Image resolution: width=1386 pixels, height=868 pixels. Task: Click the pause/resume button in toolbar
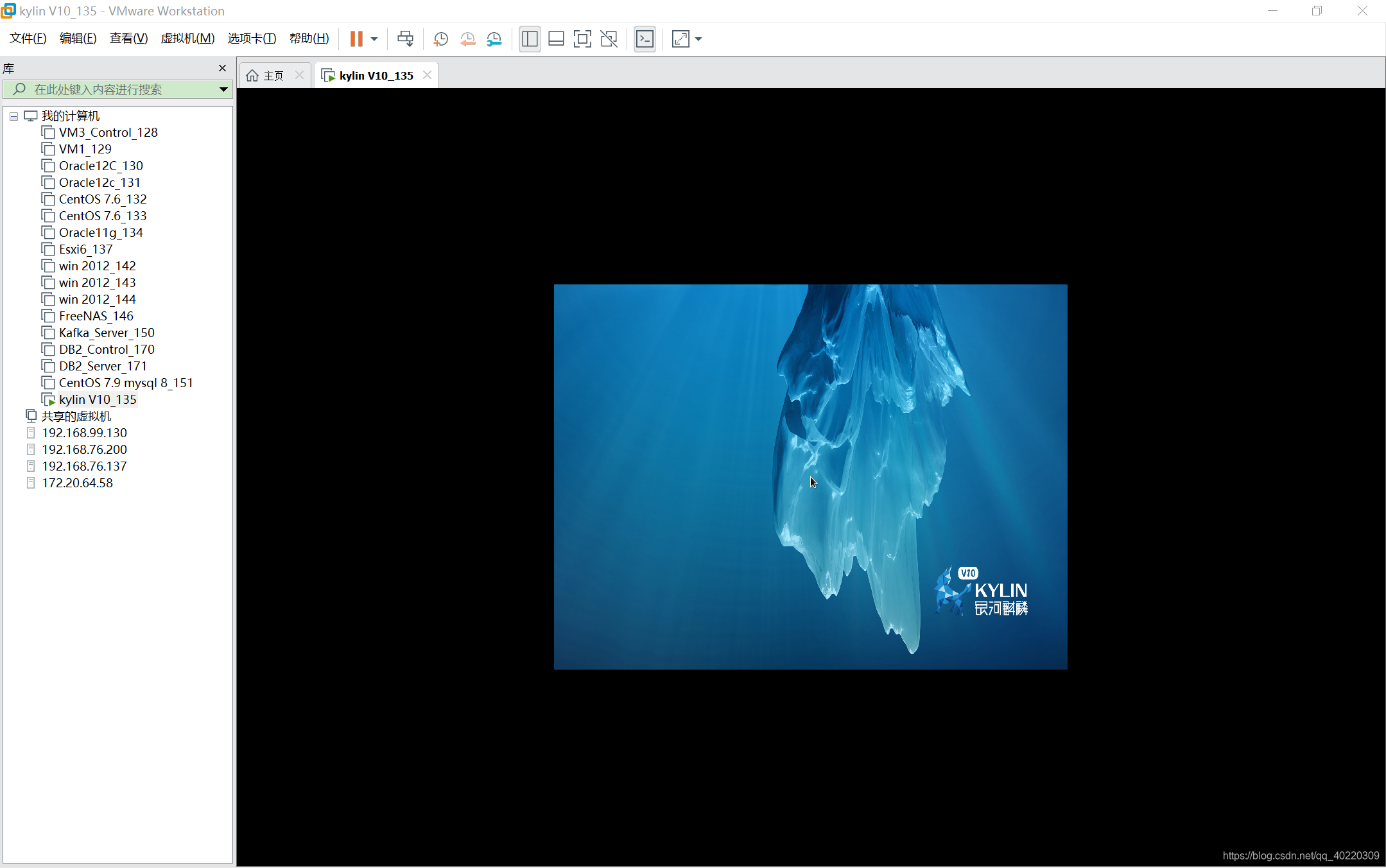356,38
